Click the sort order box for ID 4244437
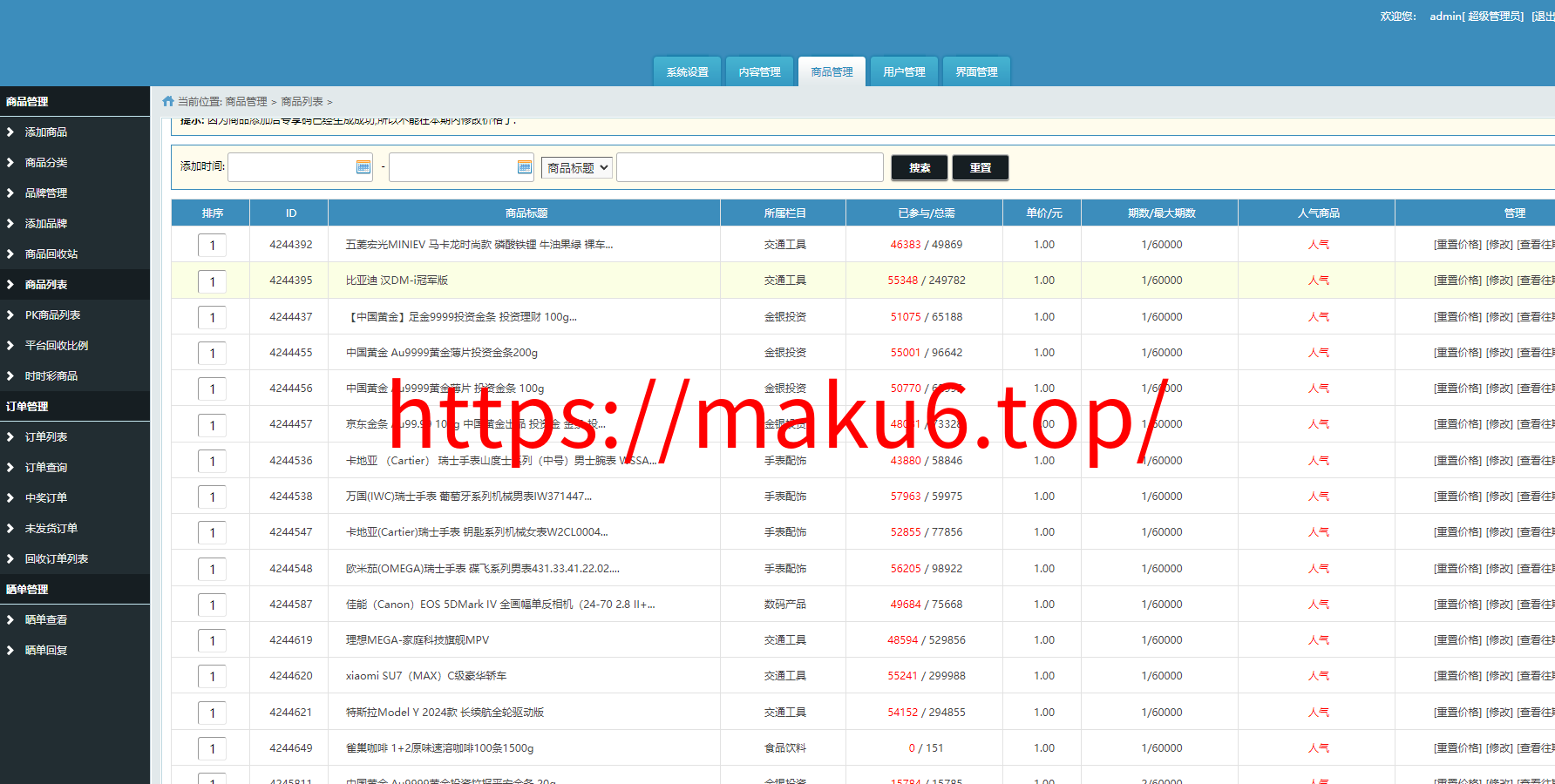This screenshot has width=1555, height=784. pyautogui.click(x=212, y=318)
